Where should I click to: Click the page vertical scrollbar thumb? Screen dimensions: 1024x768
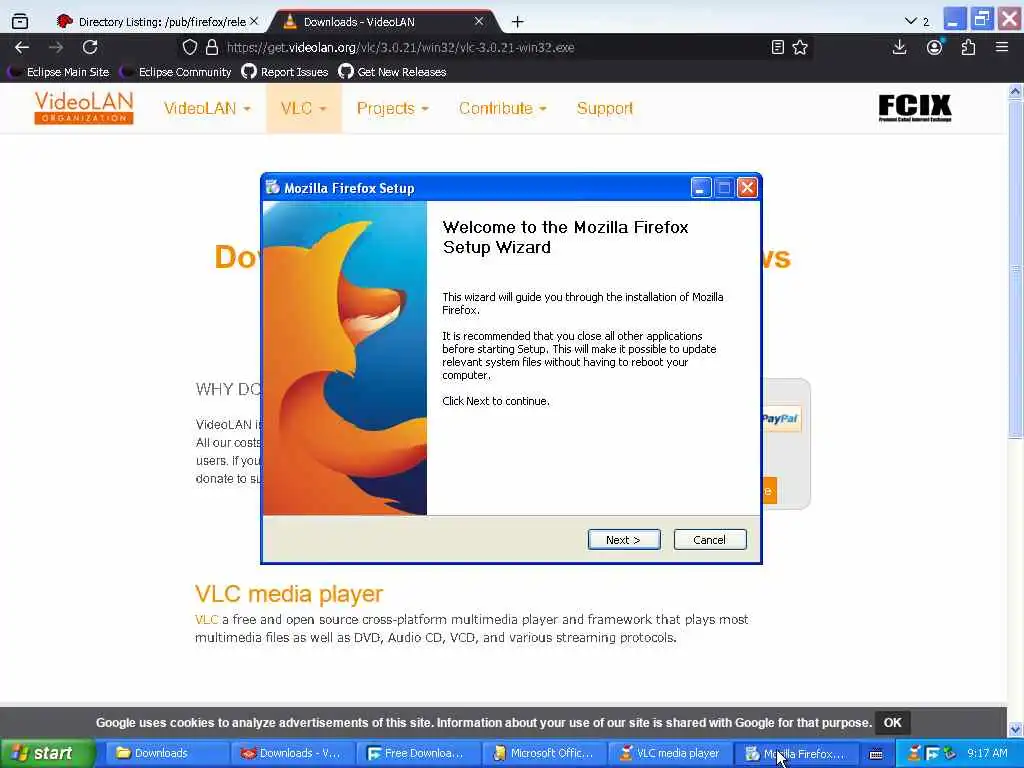tap(1016, 269)
